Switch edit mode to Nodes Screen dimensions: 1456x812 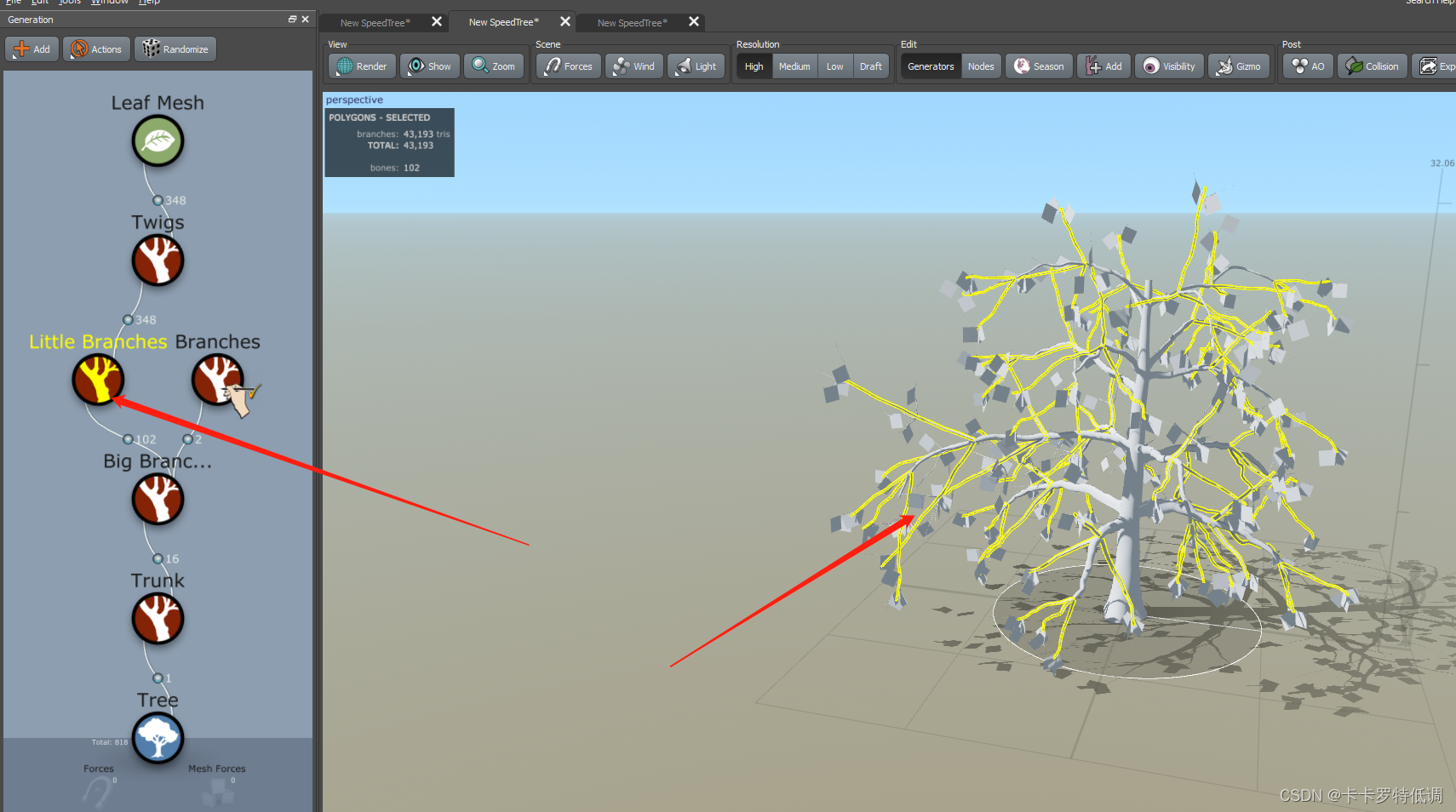pyautogui.click(x=981, y=66)
